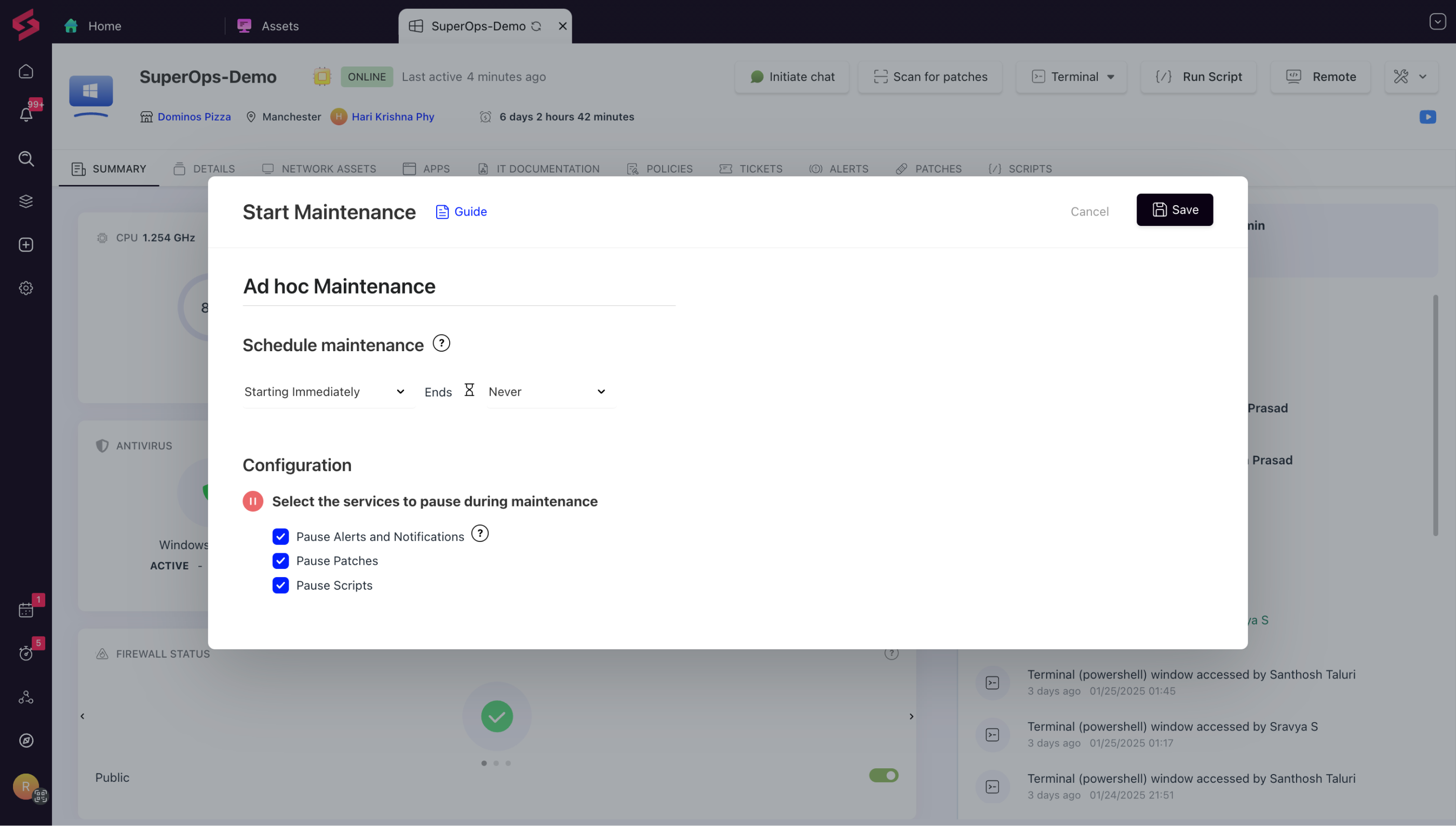Screen dimensions: 1456x826
Task: Open the sidebar settings gear
Action: coord(26,288)
